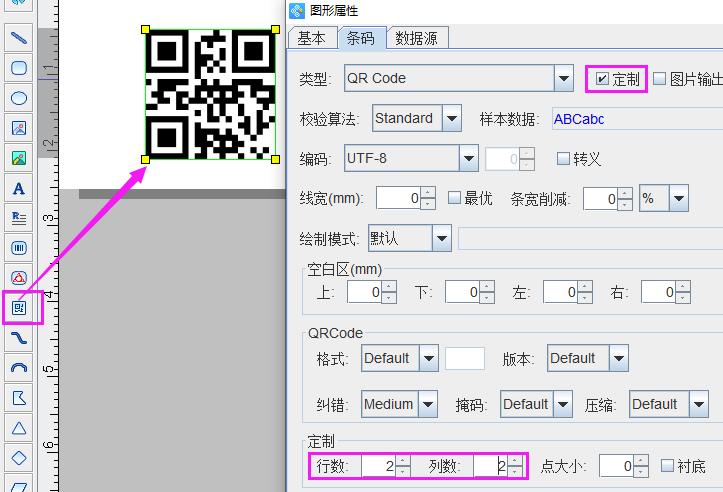The height and width of the screenshot is (492, 723).
Task: Open the 格式 Default dropdown
Action: [x=429, y=358]
